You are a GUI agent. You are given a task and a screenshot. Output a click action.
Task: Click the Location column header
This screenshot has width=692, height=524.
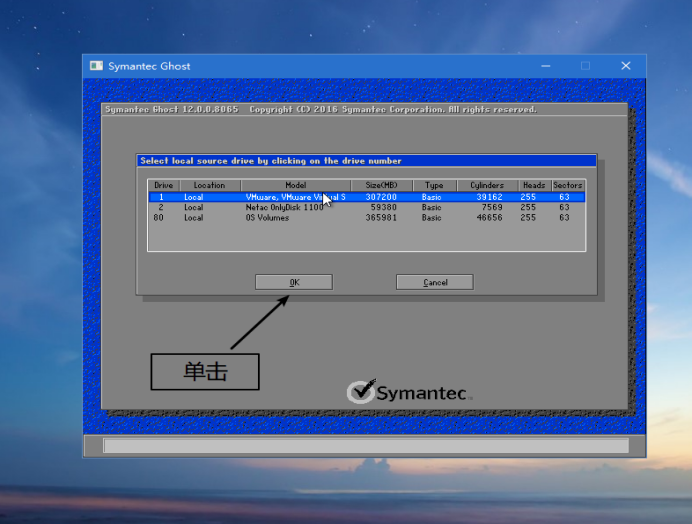click(210, 185)
